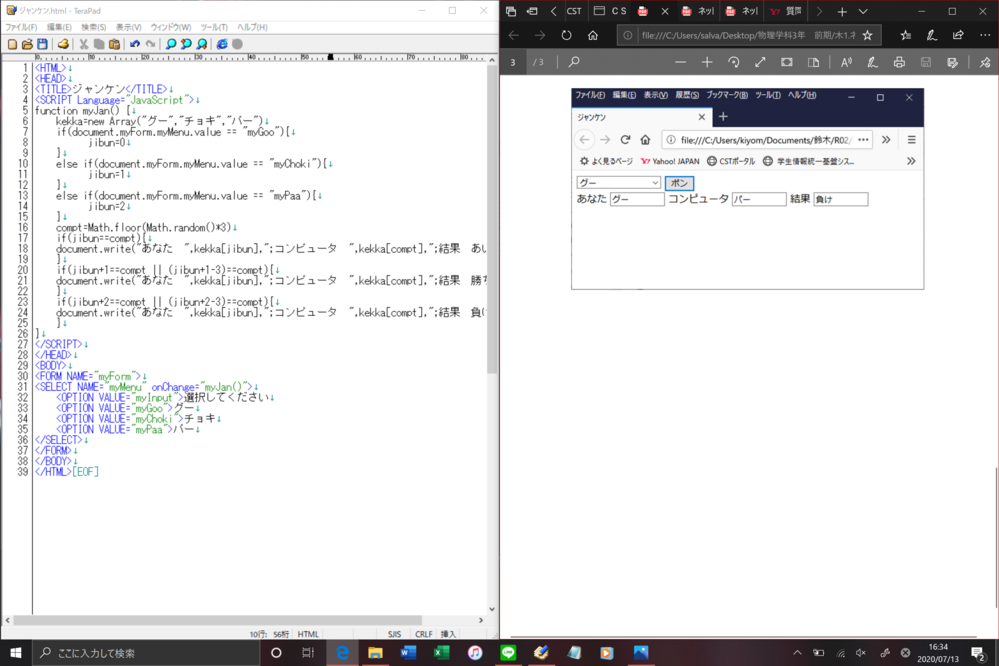Open 検索(S) menu in TeraPad
Image resolution: width=999 pixels, height=666 pixels.
click(x=94, y=27)
